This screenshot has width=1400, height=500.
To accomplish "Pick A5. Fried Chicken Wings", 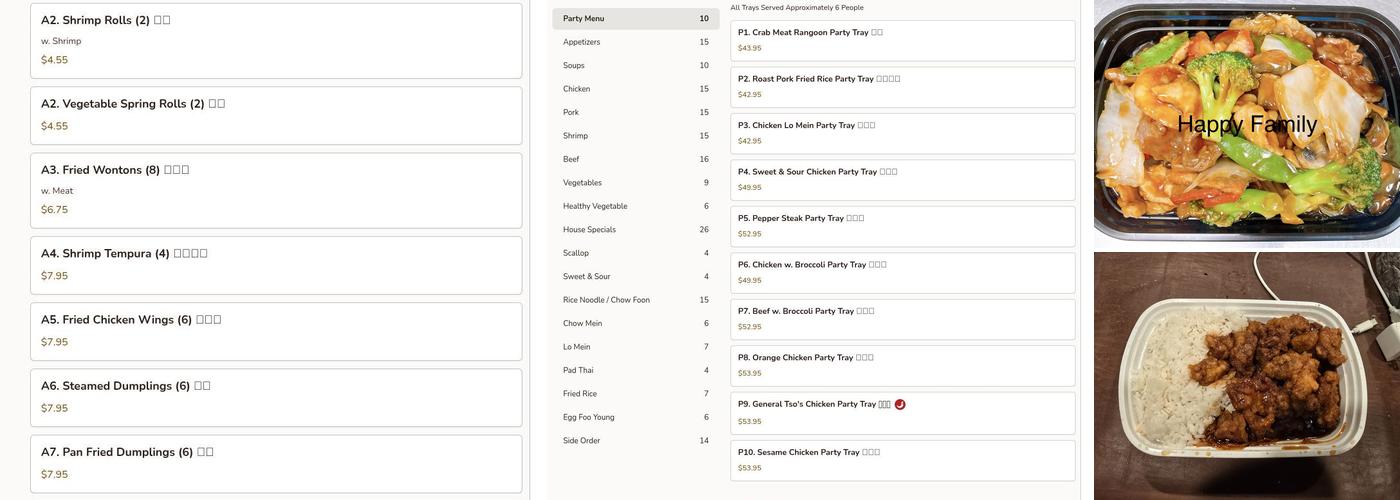I will (276, 331).
